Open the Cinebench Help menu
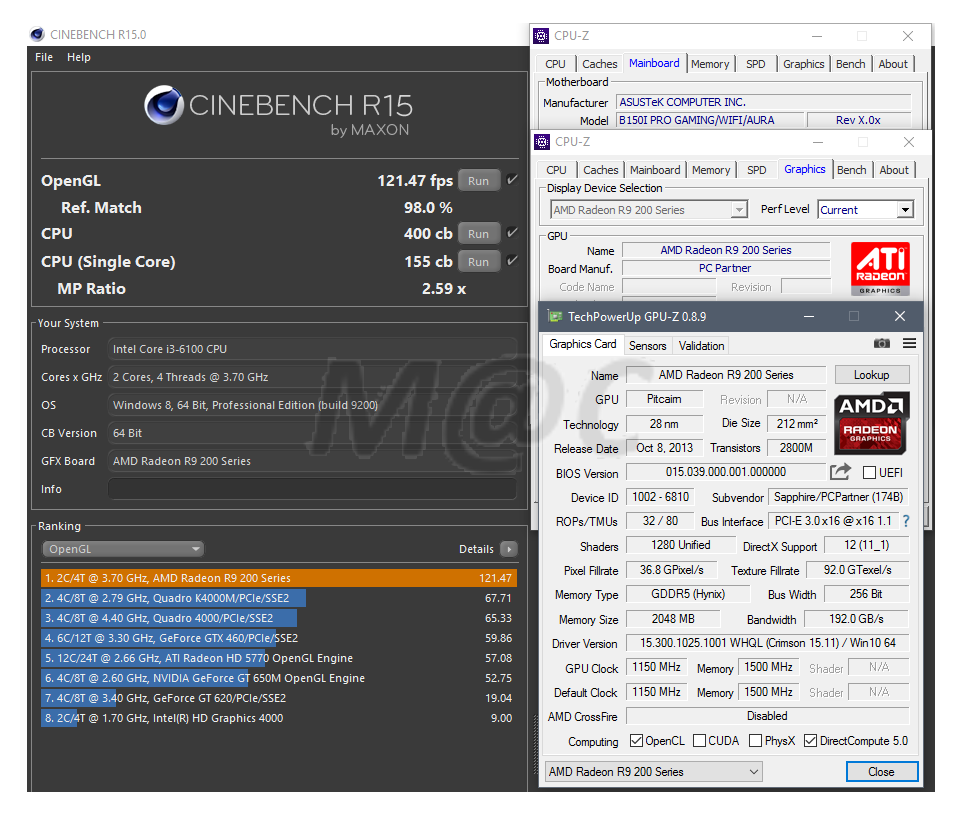 click(x=79, y=57)
